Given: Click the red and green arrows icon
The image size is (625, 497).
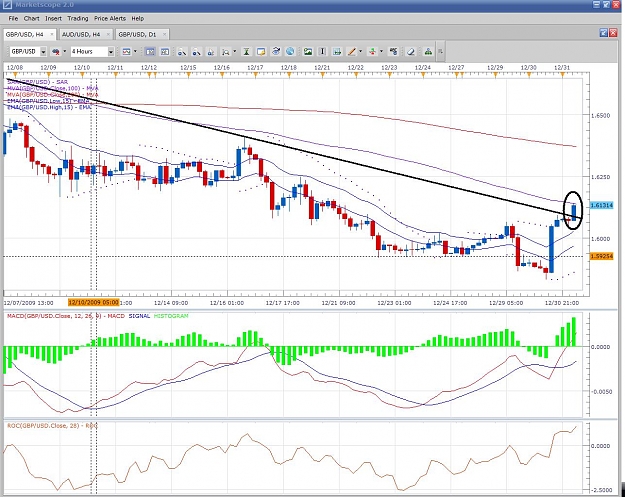Looking at the screenshot, I should 372,52.
